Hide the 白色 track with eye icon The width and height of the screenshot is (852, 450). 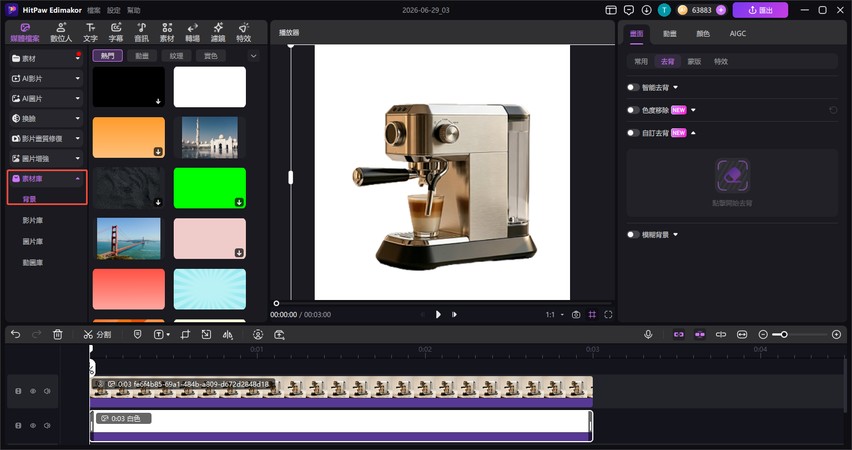[33, 425]
